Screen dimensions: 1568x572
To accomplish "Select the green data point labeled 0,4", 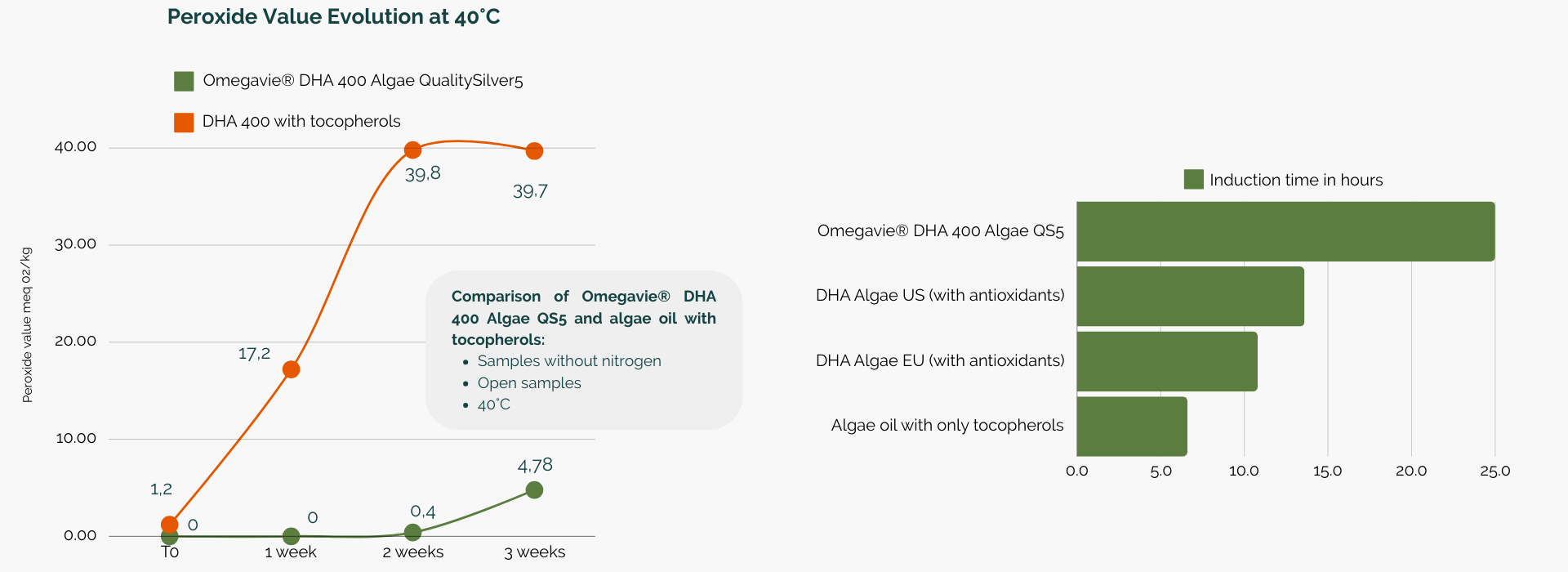I will [413, 533].
